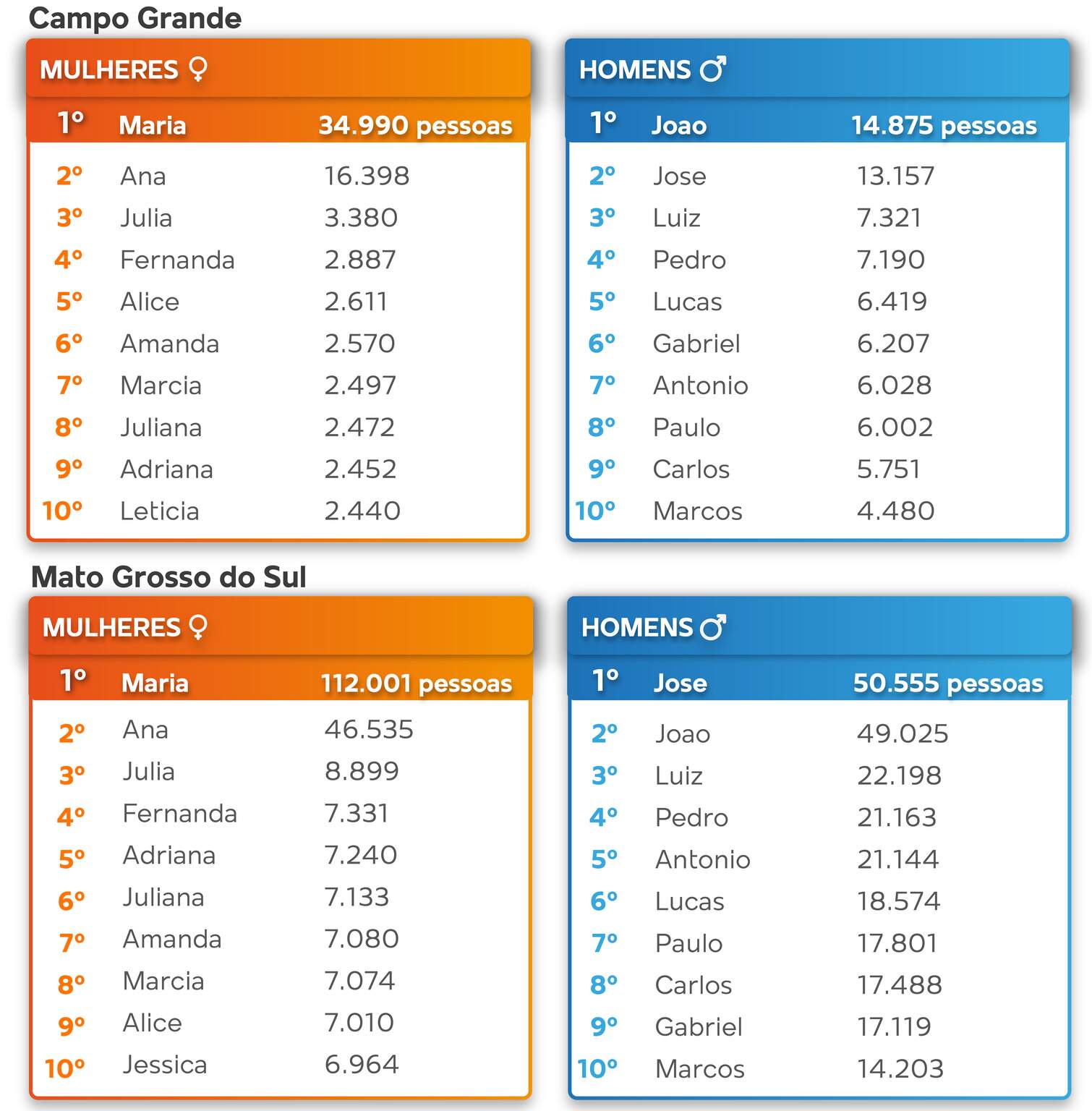Viewport: 1092px width, 1111px height.
Task: Click the male symbol in Campo Grande's HOMENS header
Action: (x=713, y=69)
